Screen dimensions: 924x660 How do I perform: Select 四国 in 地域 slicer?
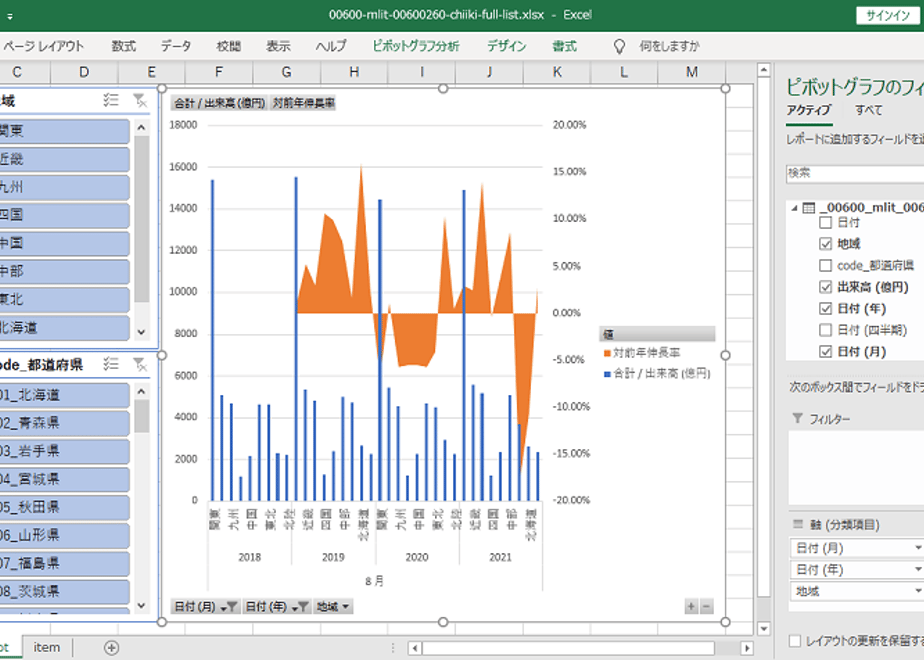tap(64, 215)
